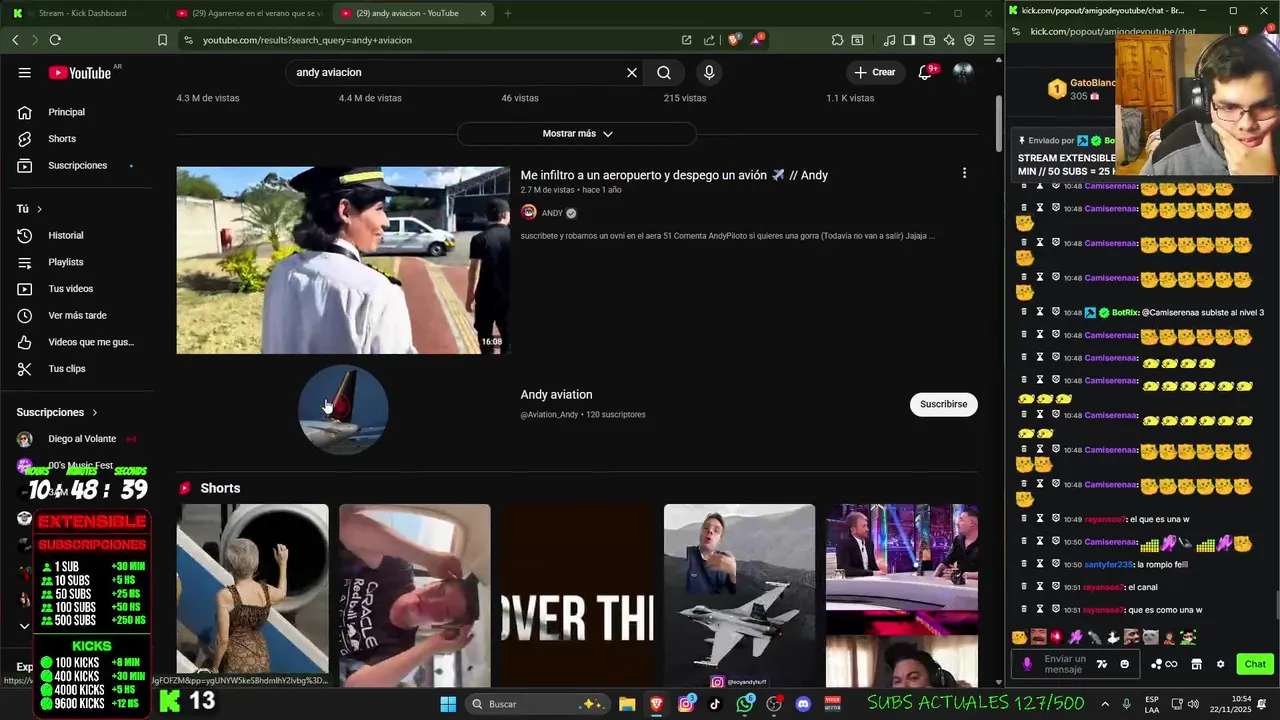The height and width of the screenshot is (720, 1280).
Task: Open Discord from taskbar
Action: (803, 704)
